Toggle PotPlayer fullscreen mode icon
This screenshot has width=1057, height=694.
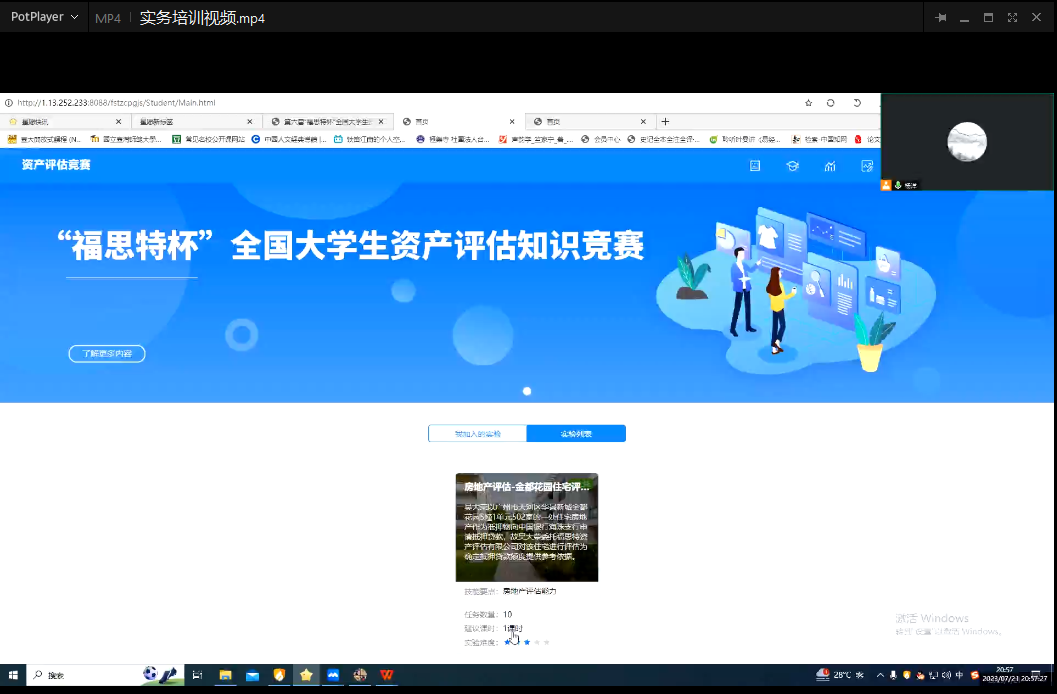(1012, 18)
